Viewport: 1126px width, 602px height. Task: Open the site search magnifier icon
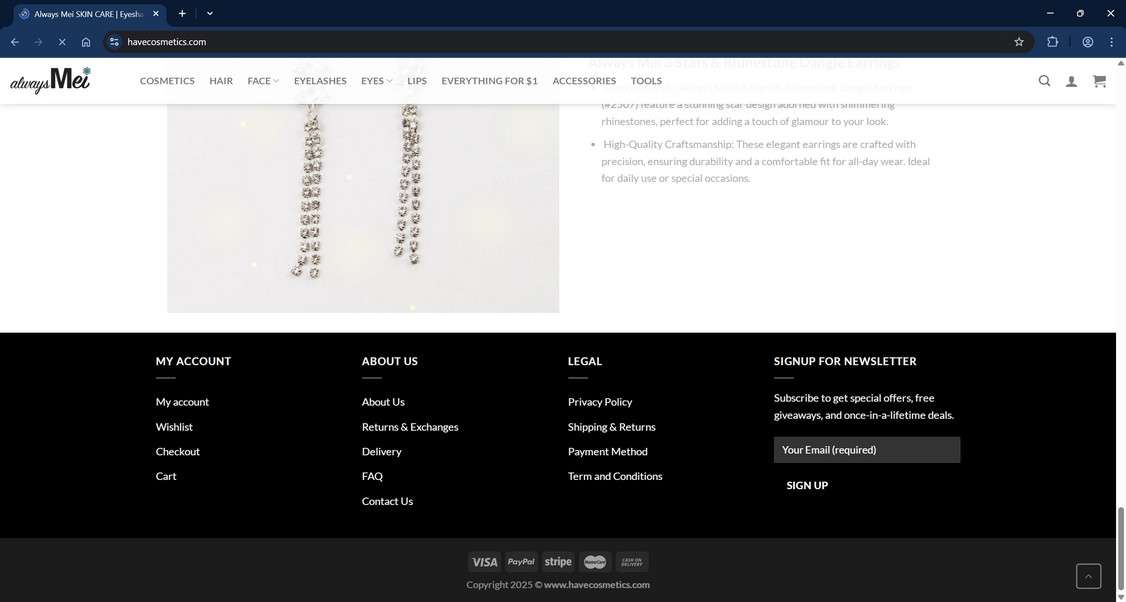pos(1044,80)
